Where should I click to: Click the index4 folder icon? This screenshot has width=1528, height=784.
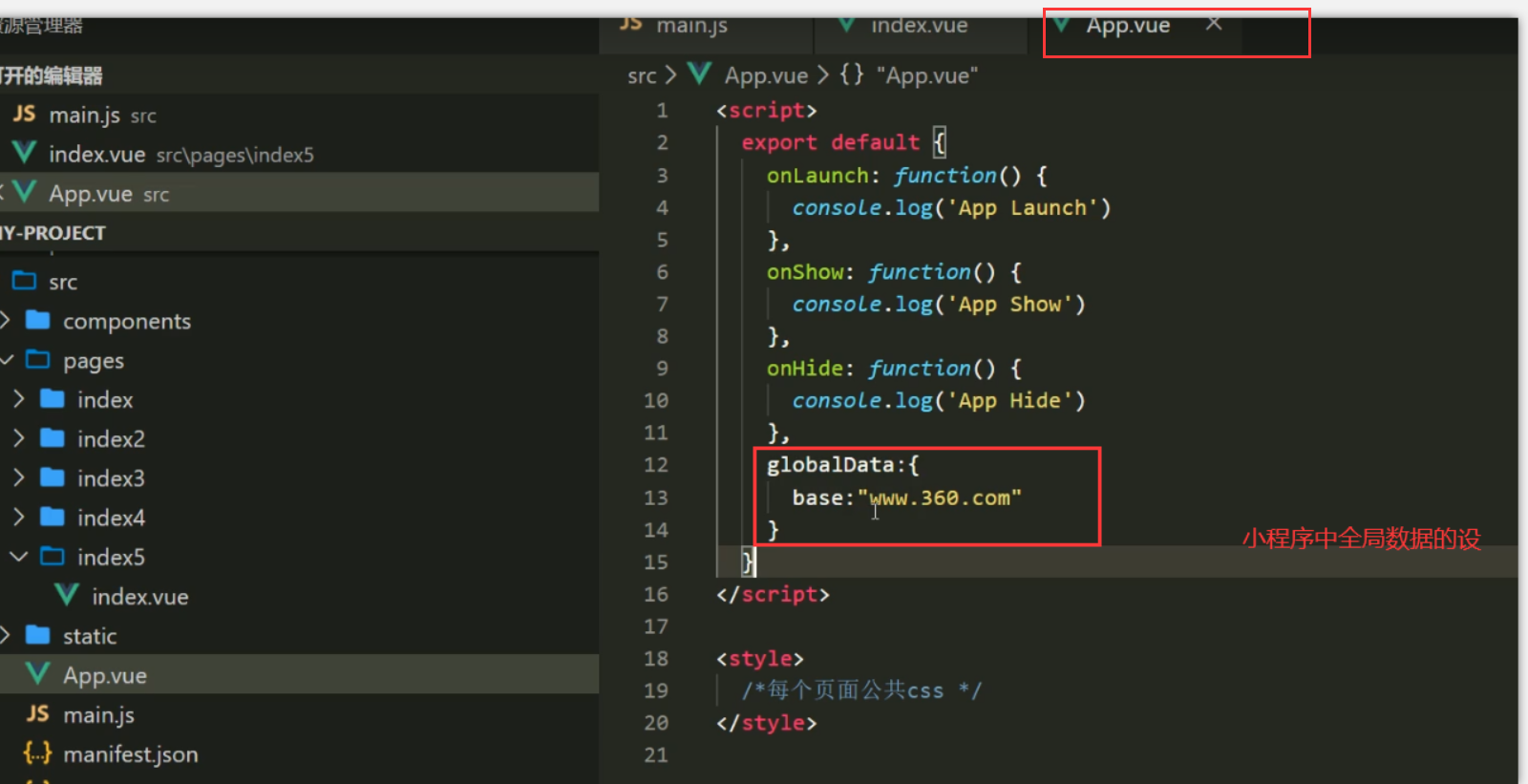[x=53, y=517]
